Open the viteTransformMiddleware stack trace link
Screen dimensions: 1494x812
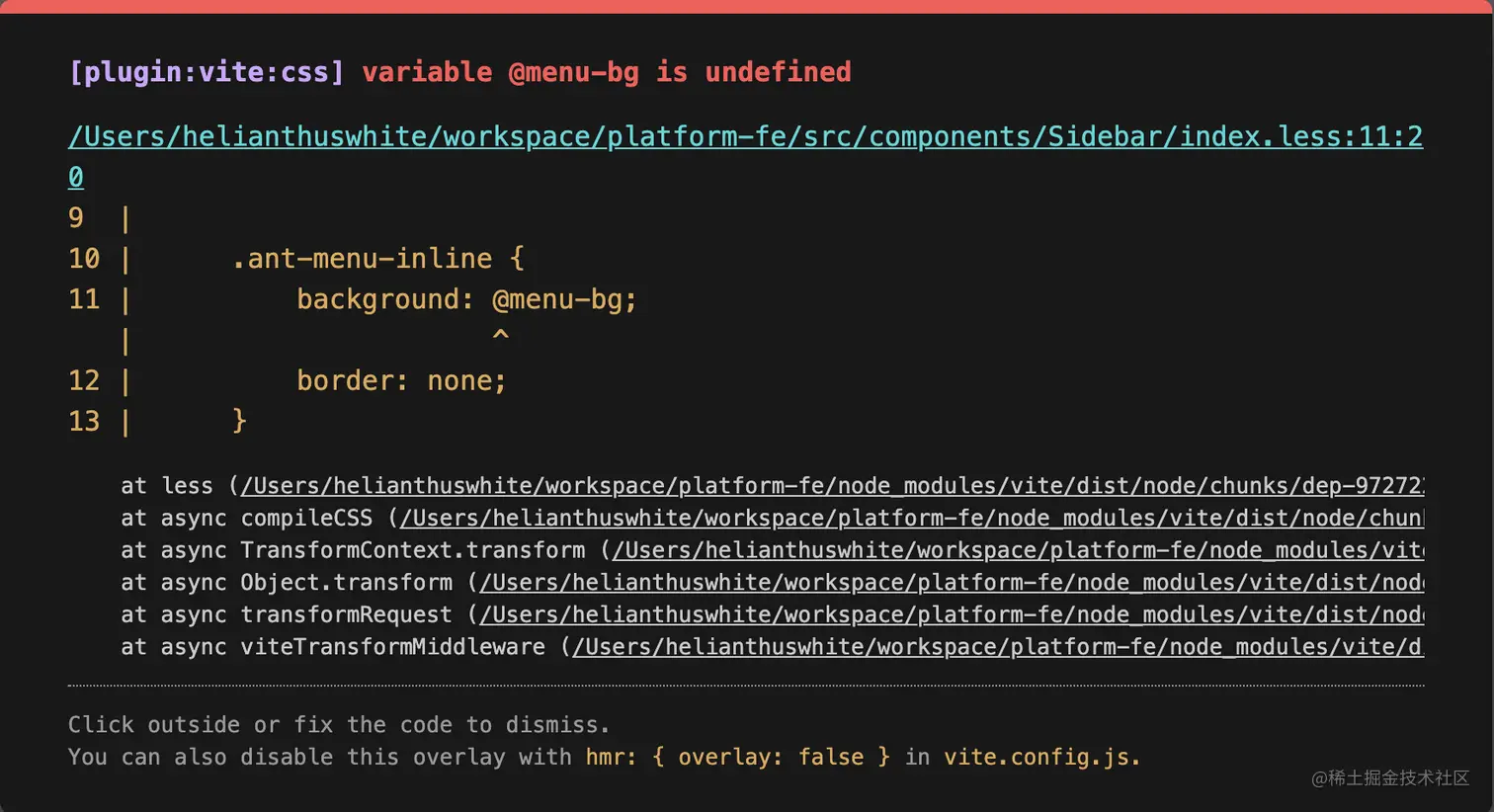pos(998,647)
